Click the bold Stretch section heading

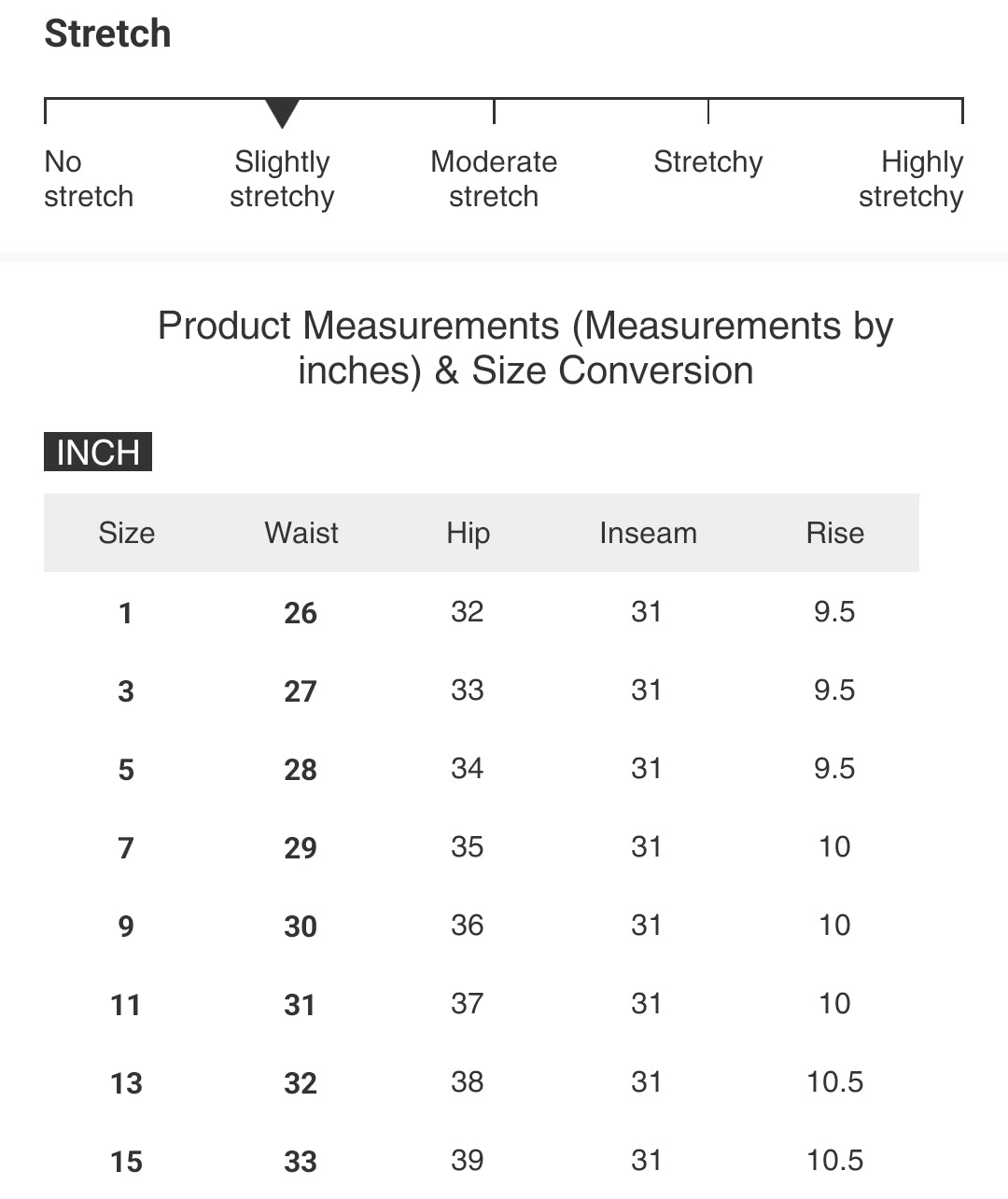108,35
